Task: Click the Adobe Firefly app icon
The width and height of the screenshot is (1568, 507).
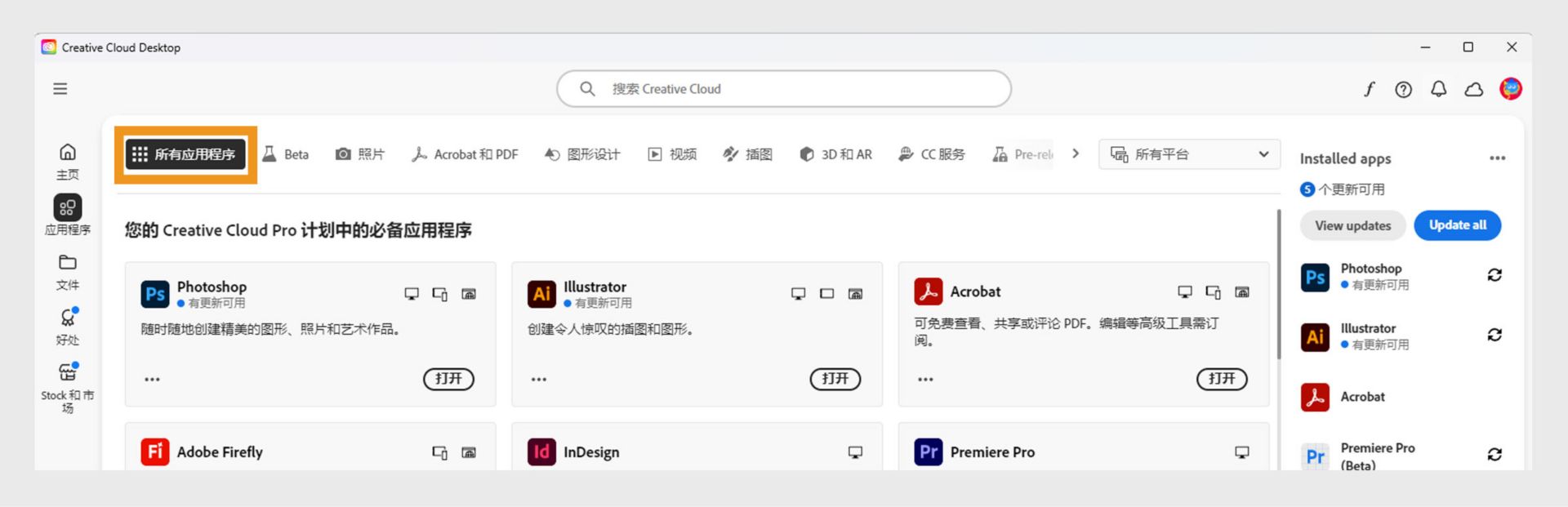Action: click(x=155, y=451)
